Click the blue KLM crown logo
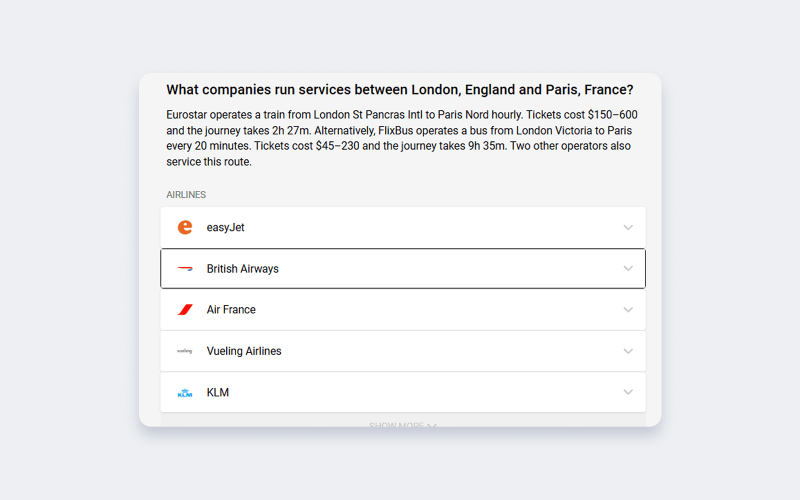The height and width of the screenshot is (500, 800). [x=185, y=393]
